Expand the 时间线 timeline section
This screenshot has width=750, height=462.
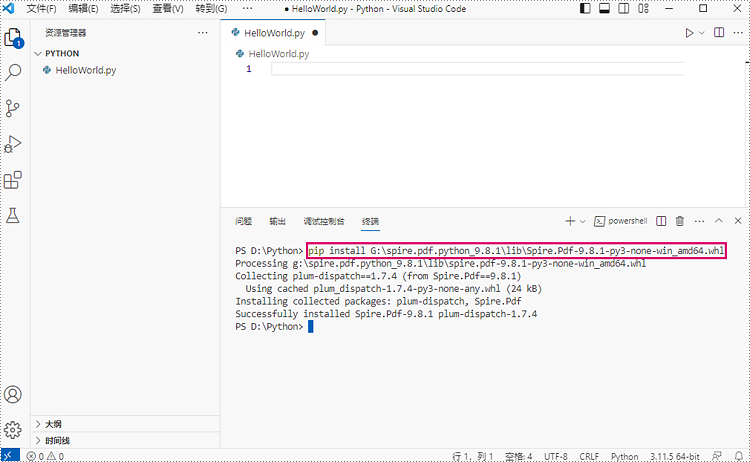(x=125, y=440)
